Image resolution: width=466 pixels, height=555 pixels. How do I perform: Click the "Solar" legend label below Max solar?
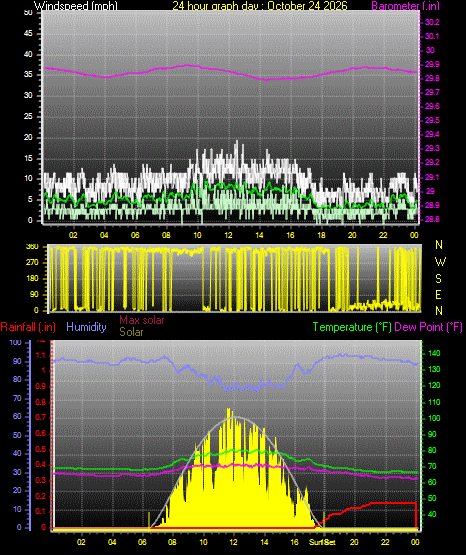(x=131, y=332)
